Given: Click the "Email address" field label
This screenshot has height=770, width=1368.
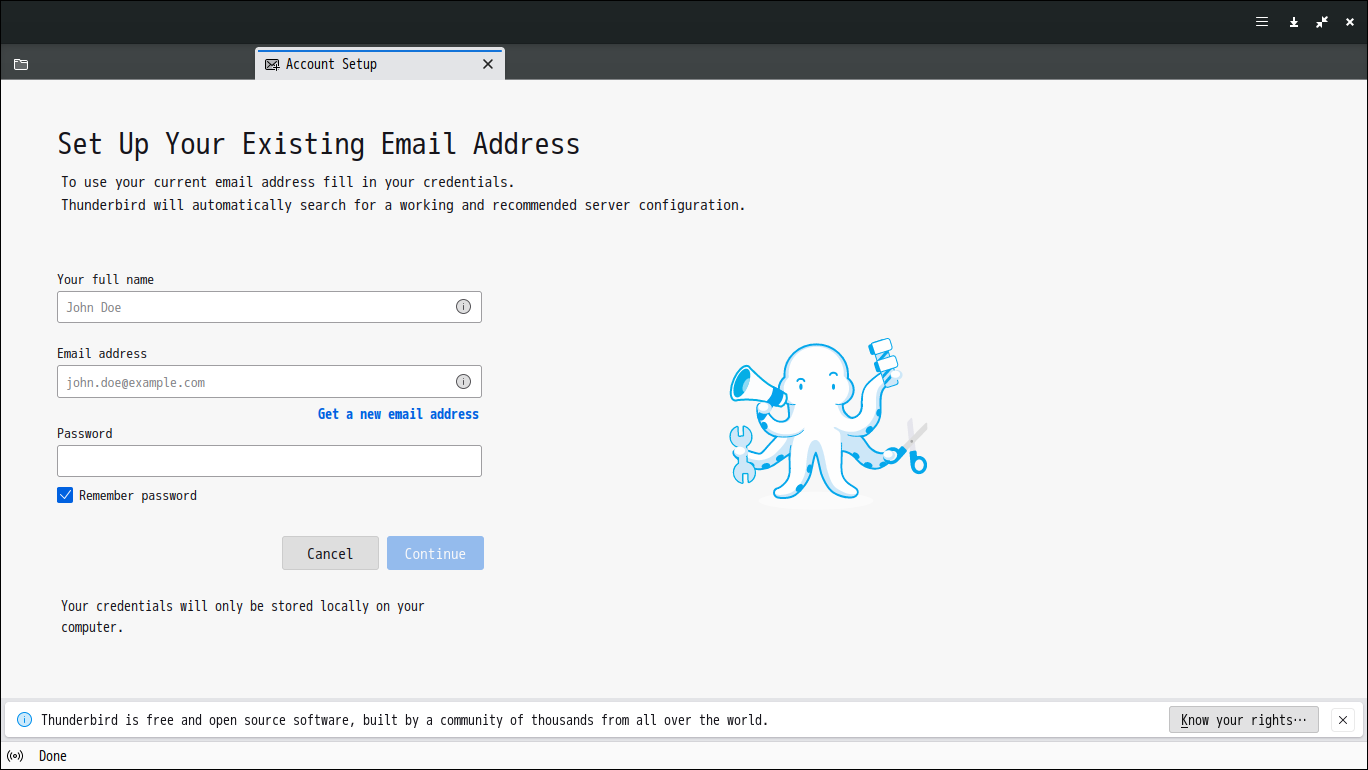Looking at the screenshot, I should coord(102,354).
